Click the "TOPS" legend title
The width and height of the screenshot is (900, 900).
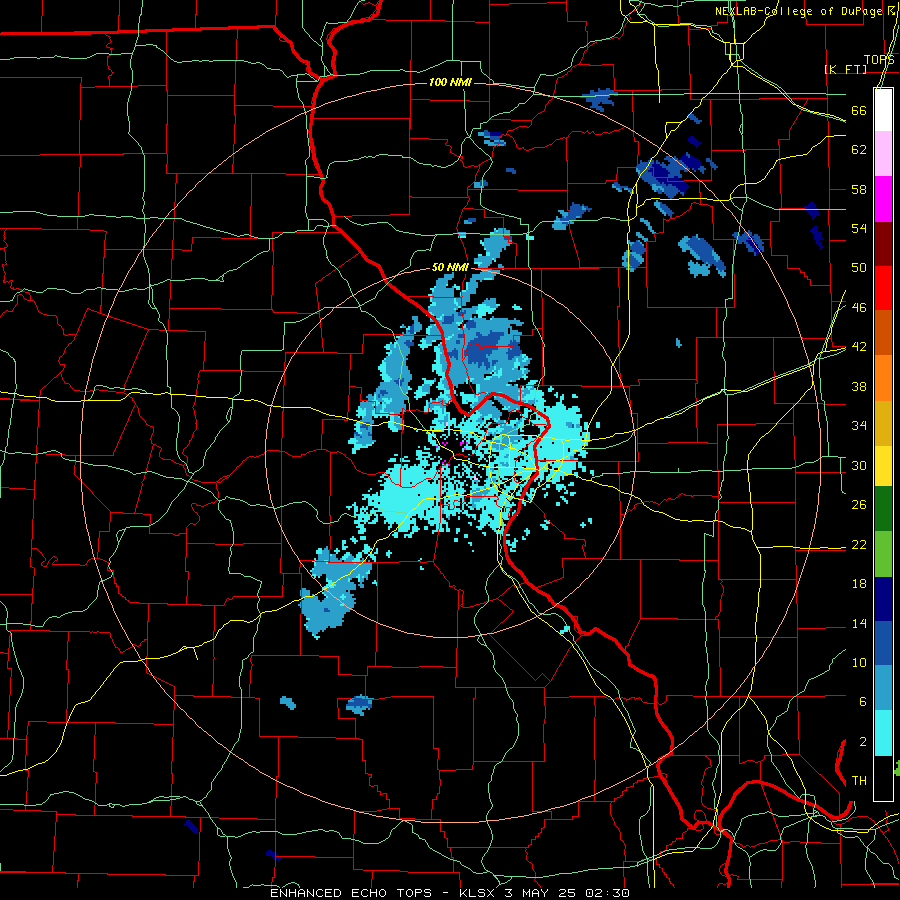tap(879, 60)
